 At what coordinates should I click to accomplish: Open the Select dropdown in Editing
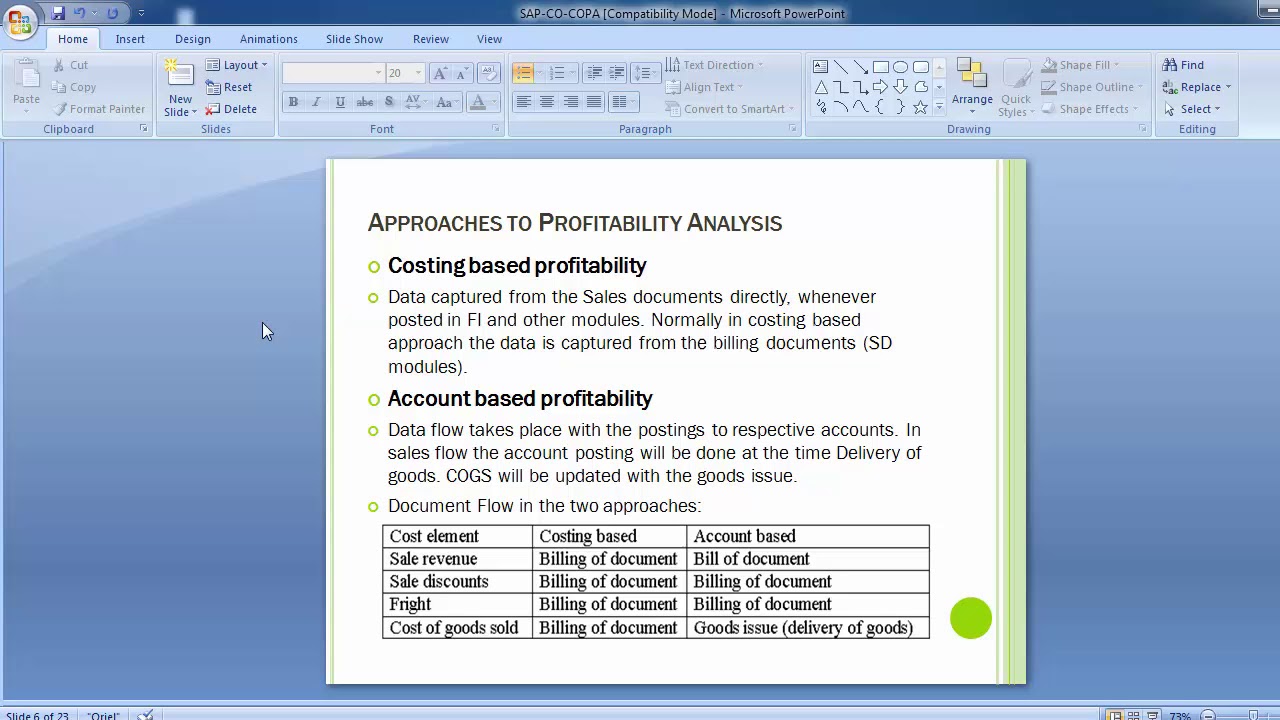[1191, 109]
